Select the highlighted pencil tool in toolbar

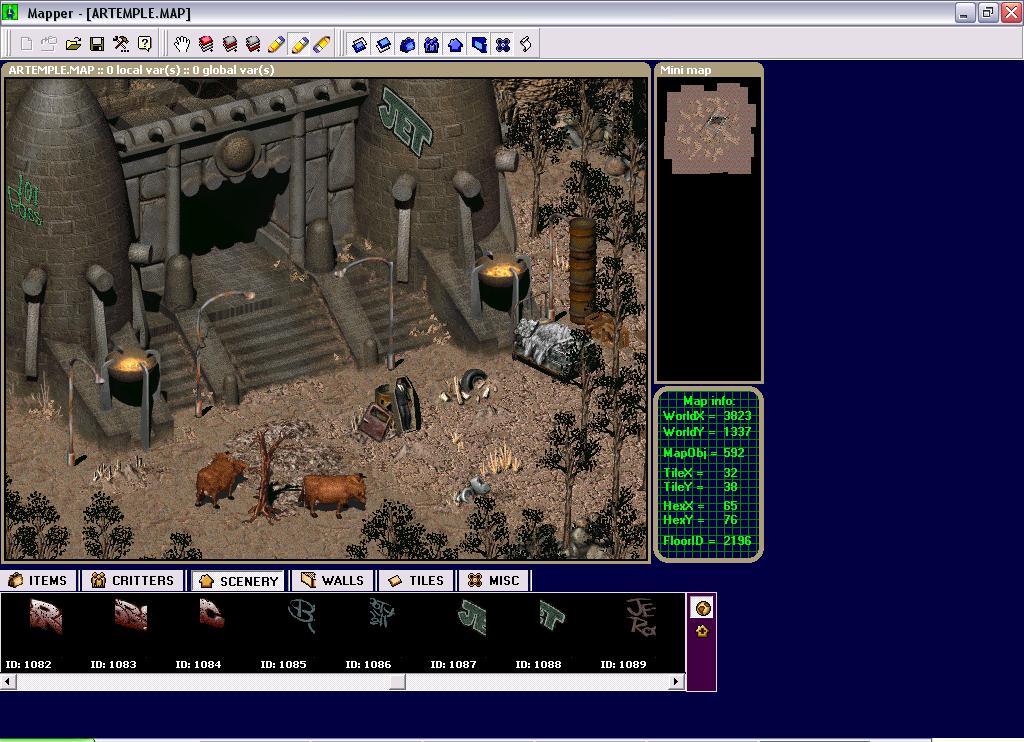click(300, 44)
